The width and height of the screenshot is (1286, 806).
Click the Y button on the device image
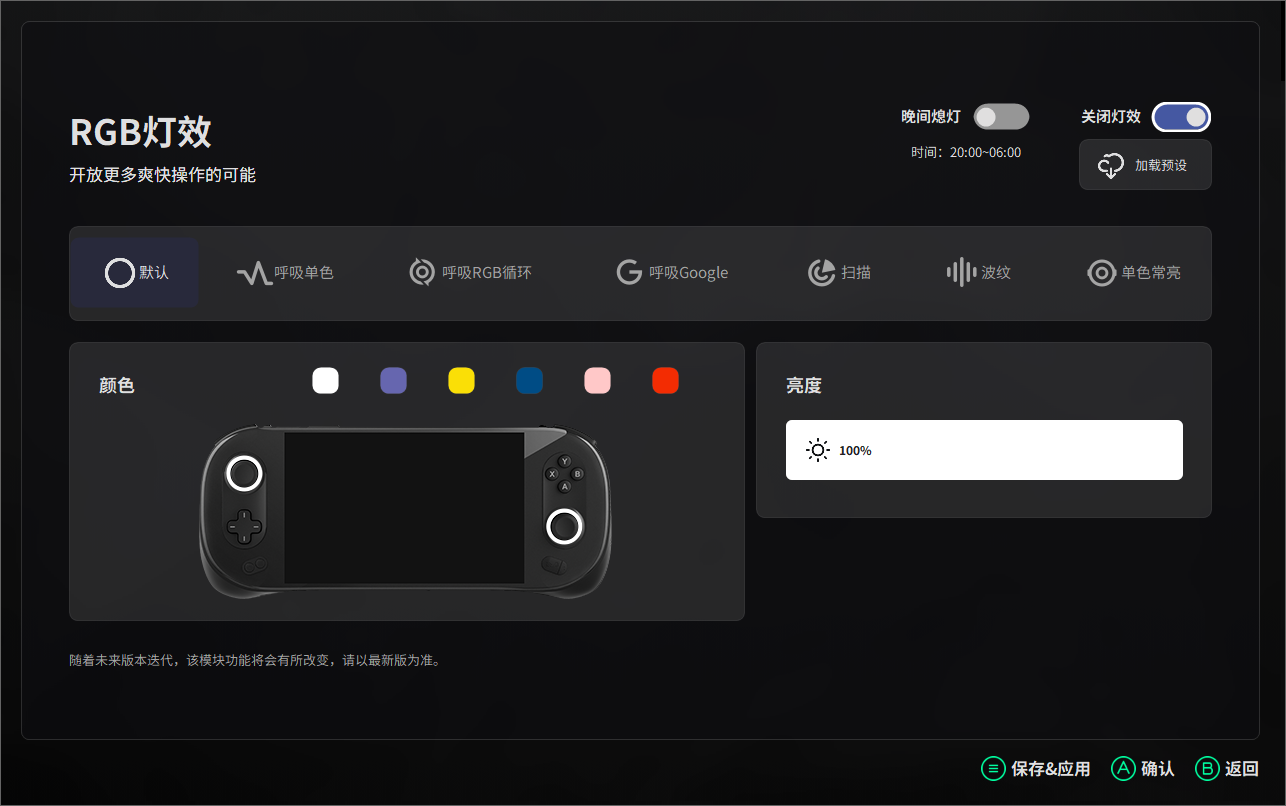point(565,461)
